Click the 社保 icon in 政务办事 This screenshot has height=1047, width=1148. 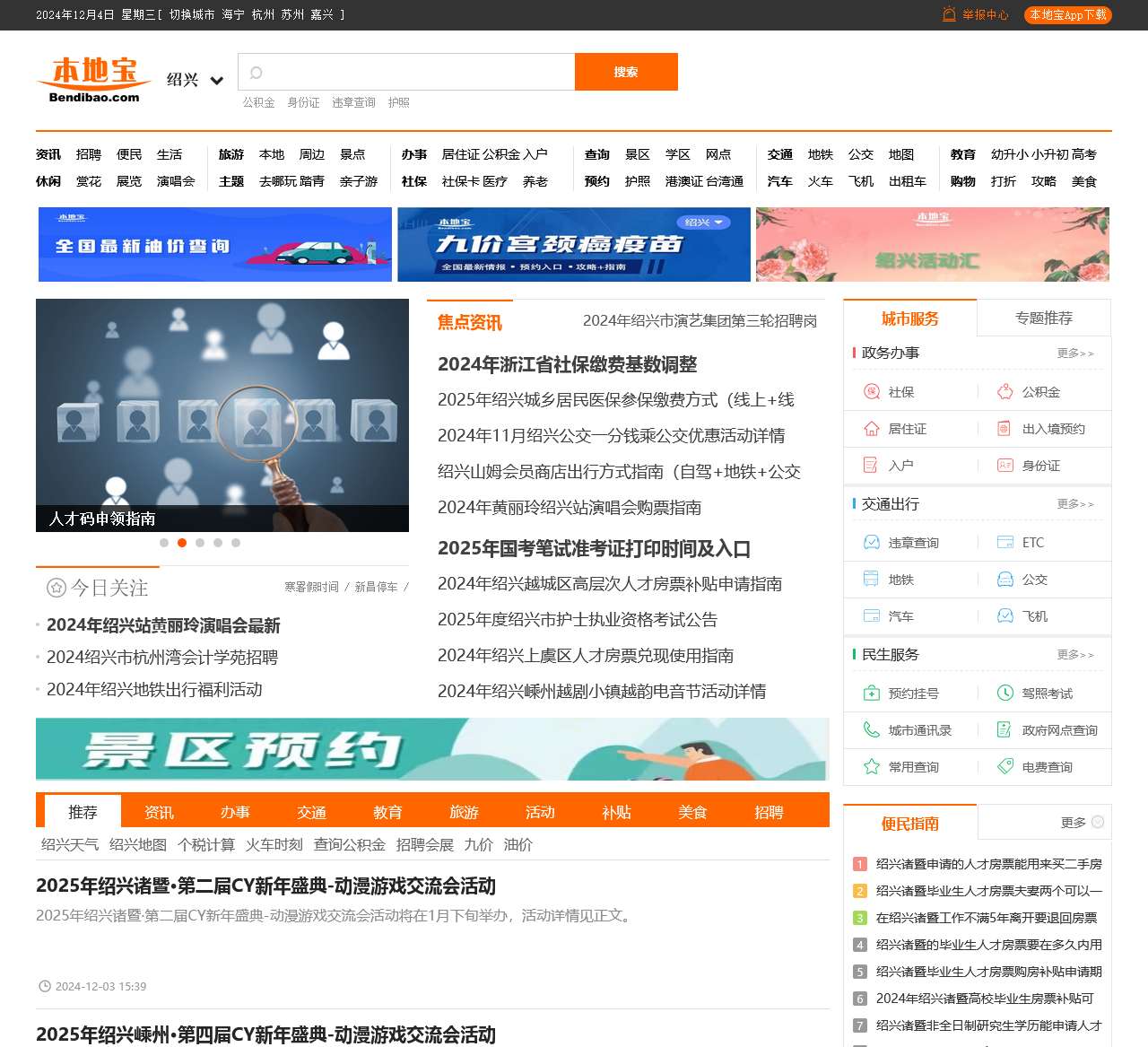pyautogui.click(x=871, y=392)
